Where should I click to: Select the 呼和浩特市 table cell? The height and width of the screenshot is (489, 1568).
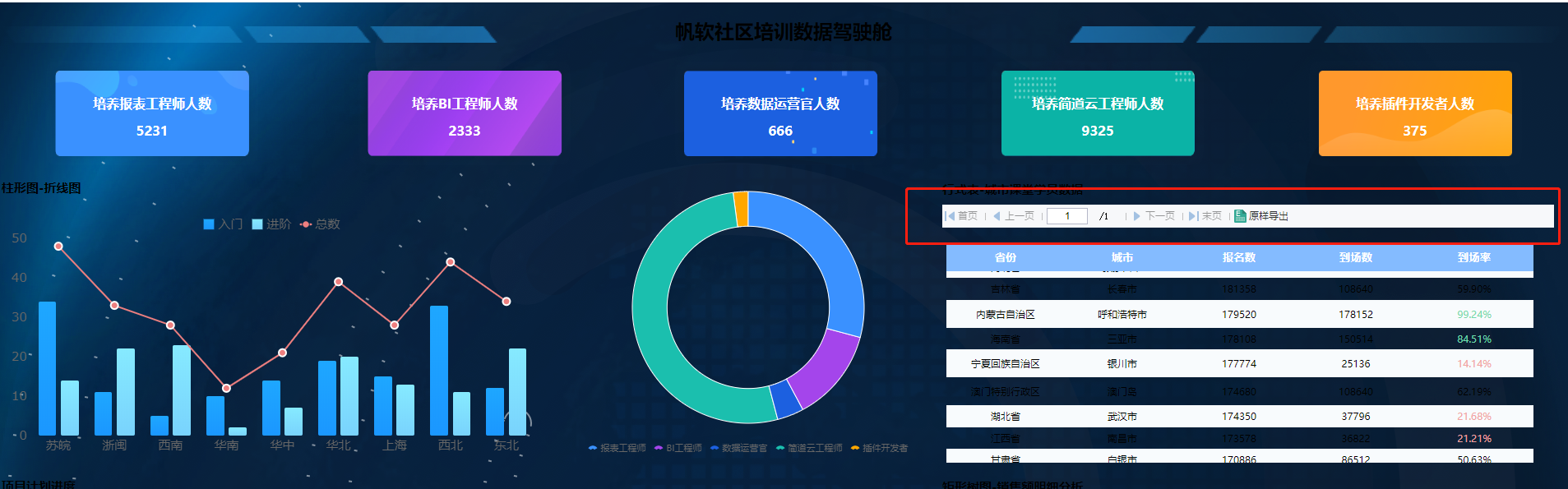coord(1122,314)
